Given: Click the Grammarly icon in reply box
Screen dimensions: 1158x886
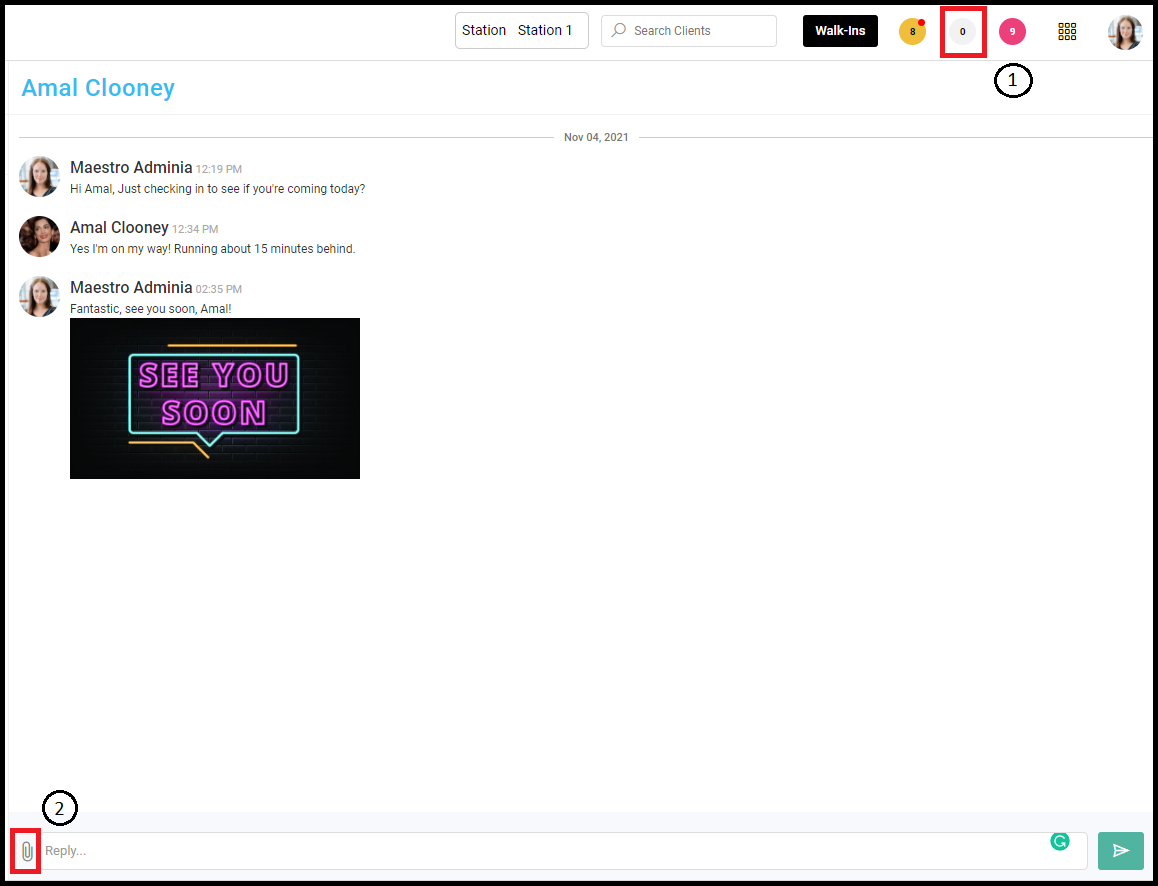Looking at the screenshot, I should coord(1060,841).
